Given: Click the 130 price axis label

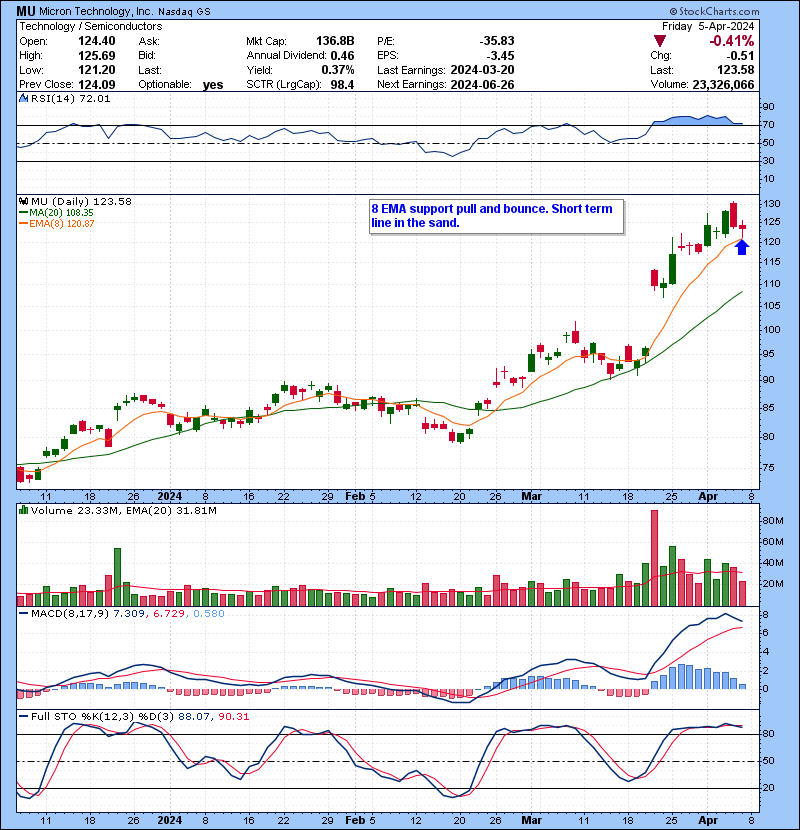Looking at the screenshot, I should (x=771, y=204).
